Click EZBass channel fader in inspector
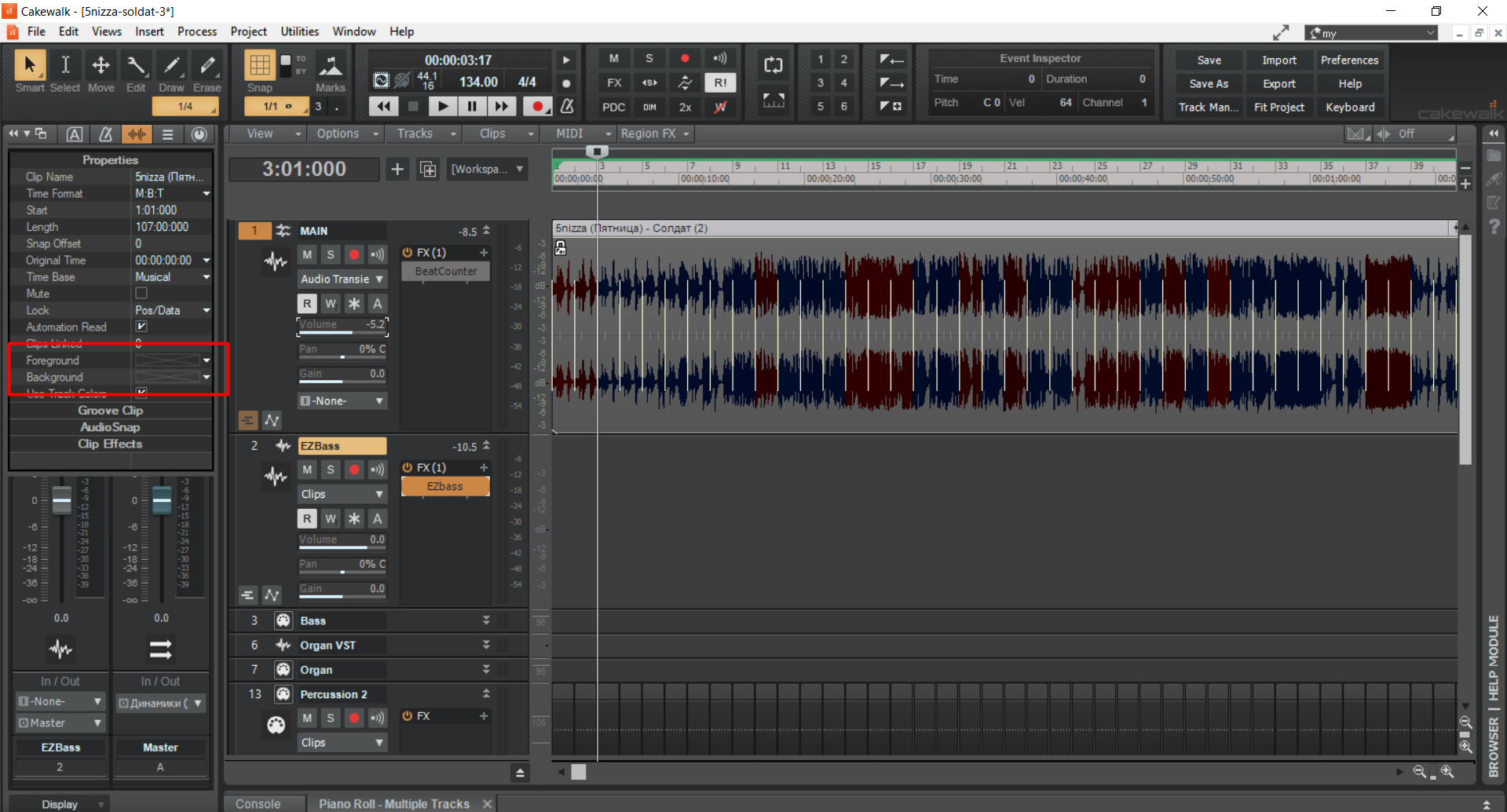 click(x=61, y=499)
